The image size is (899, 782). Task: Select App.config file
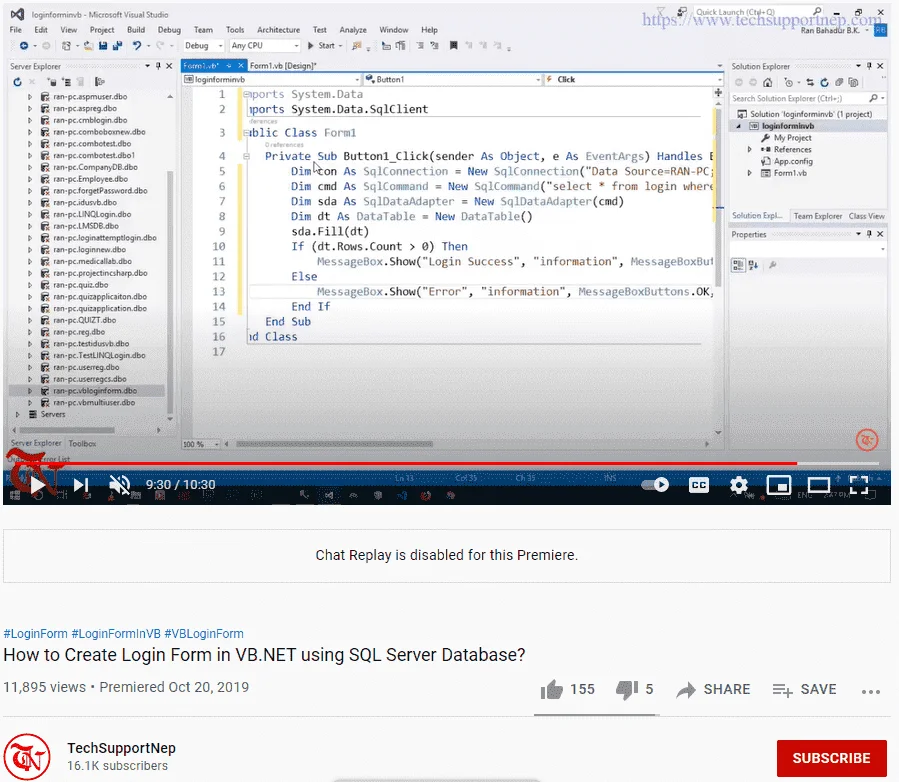[793, 162]
